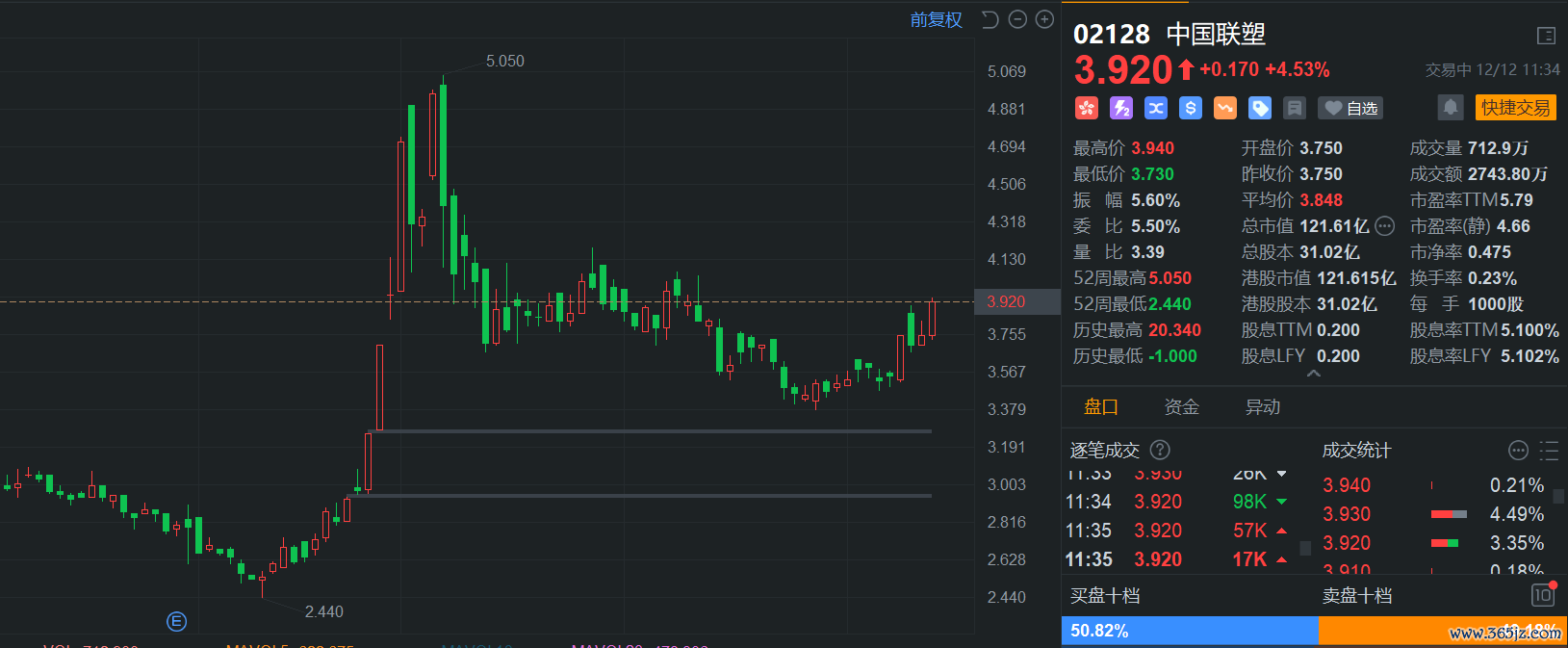
Task: Click the 市盈率TTM value 5.79
Action: (1517, 200)
